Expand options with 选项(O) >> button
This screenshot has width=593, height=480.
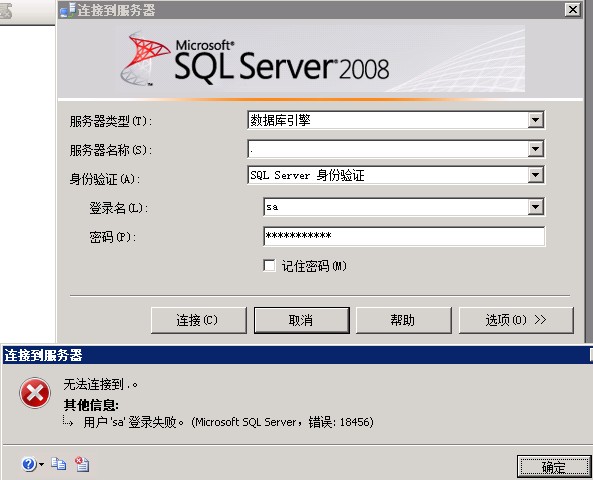pyautogui.click(x=516, y=320)
